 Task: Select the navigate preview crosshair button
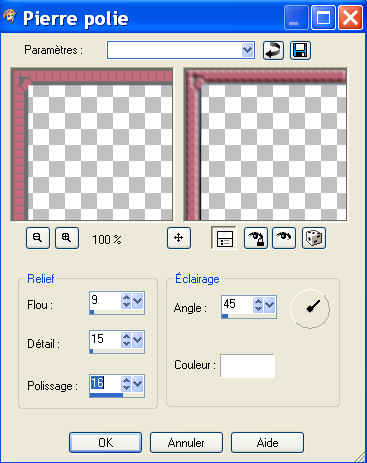pos(179,238)
